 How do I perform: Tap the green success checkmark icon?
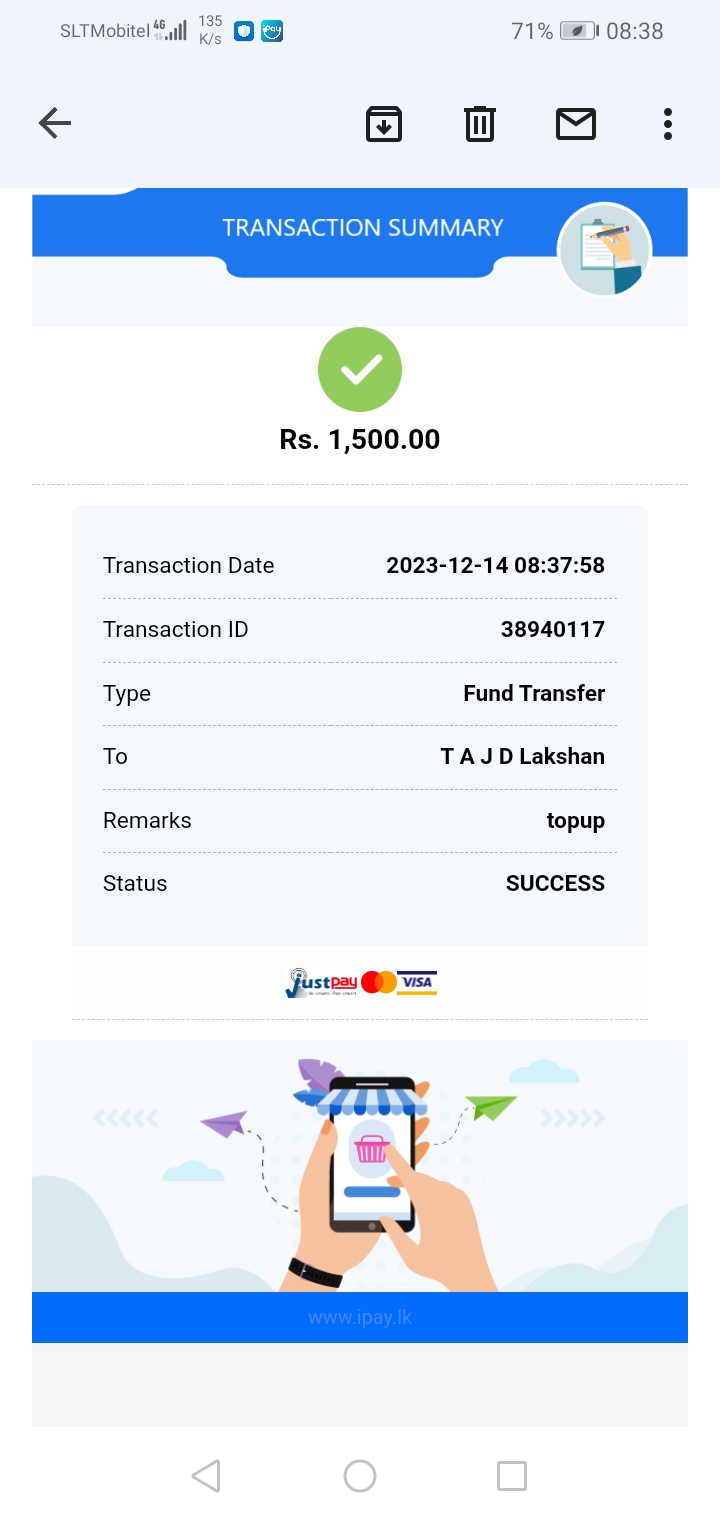pos(360,370)
